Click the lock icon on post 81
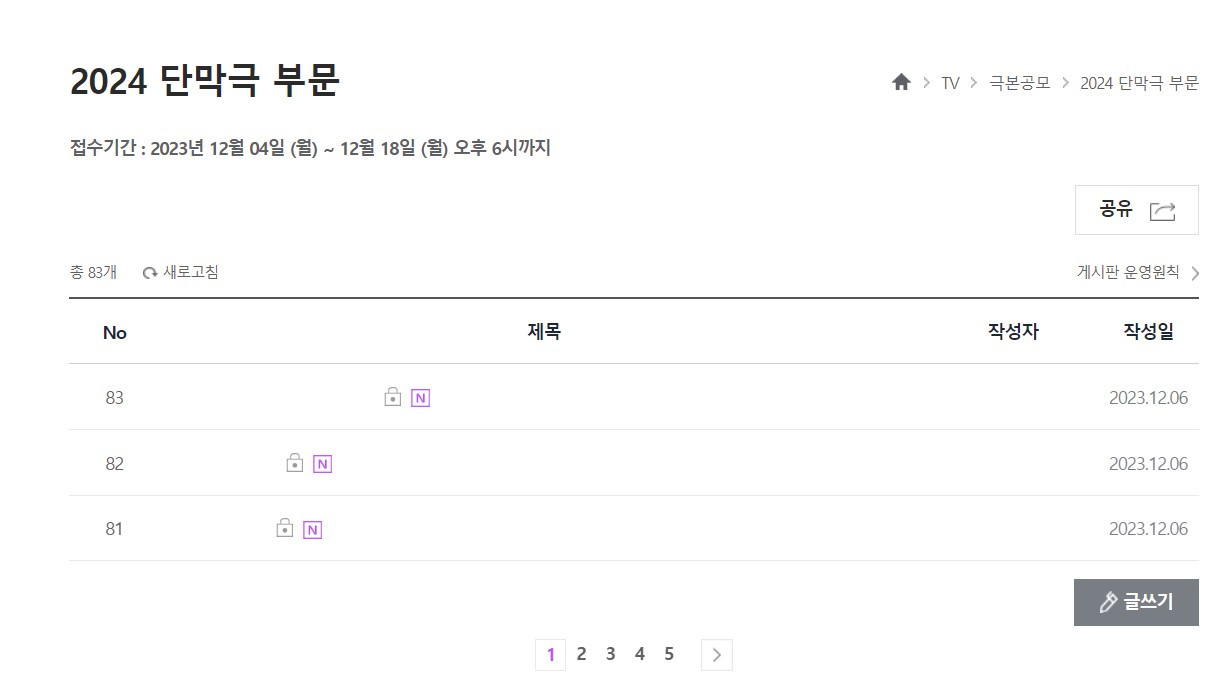The image size is (1217, 678). (284, 528)
